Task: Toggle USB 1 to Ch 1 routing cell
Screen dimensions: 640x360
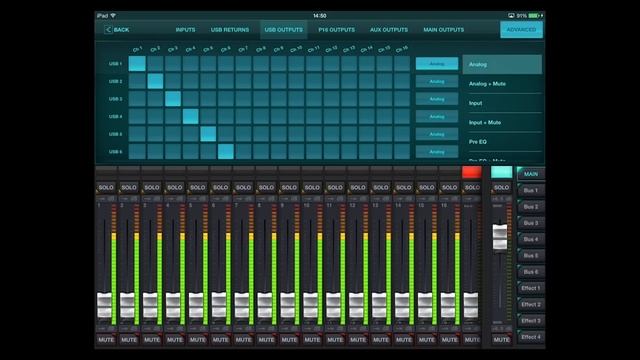Action: pyautogui.click(x=137, y=64)
